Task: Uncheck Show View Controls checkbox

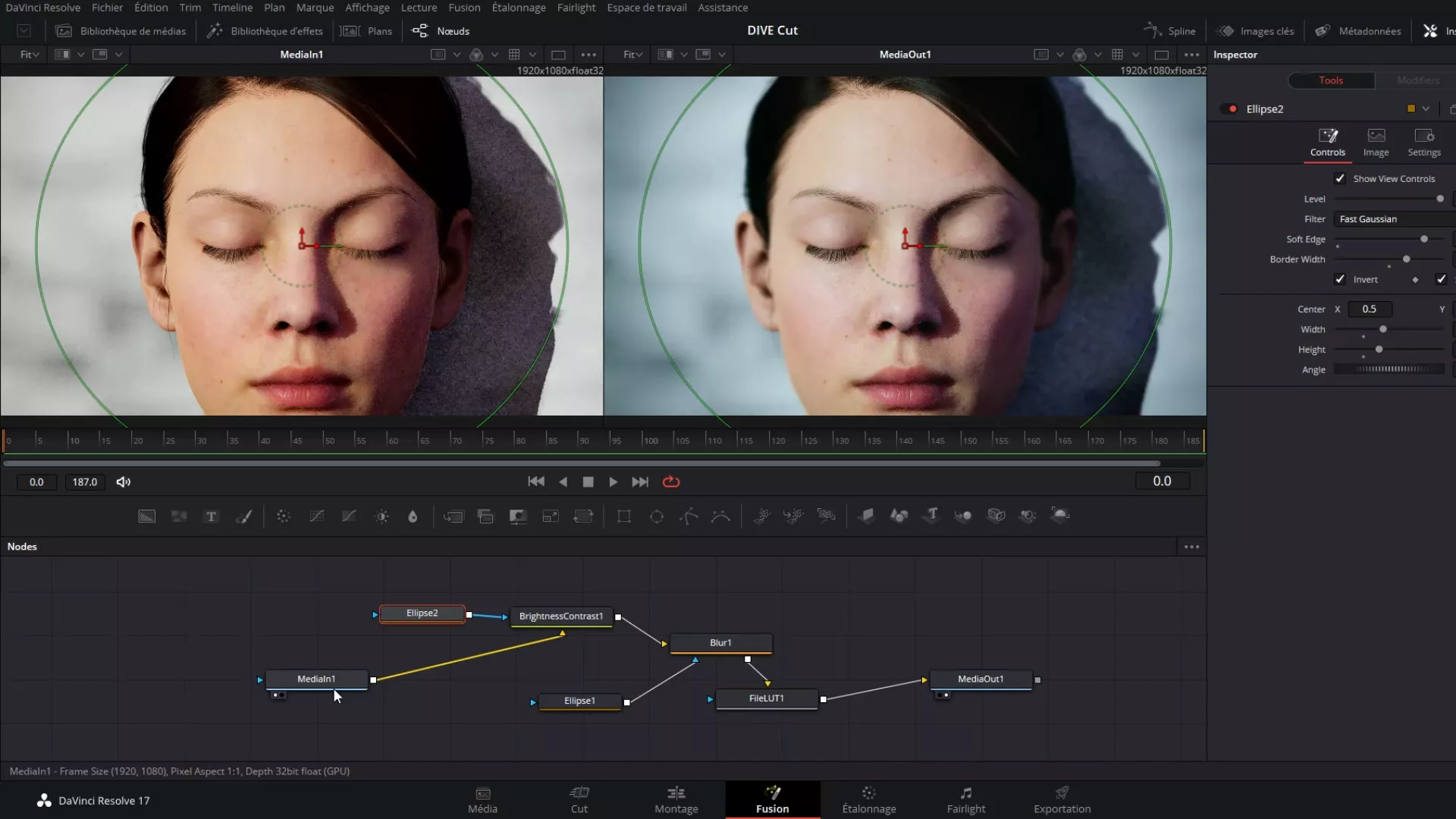Action: [x=1340, y=179]
